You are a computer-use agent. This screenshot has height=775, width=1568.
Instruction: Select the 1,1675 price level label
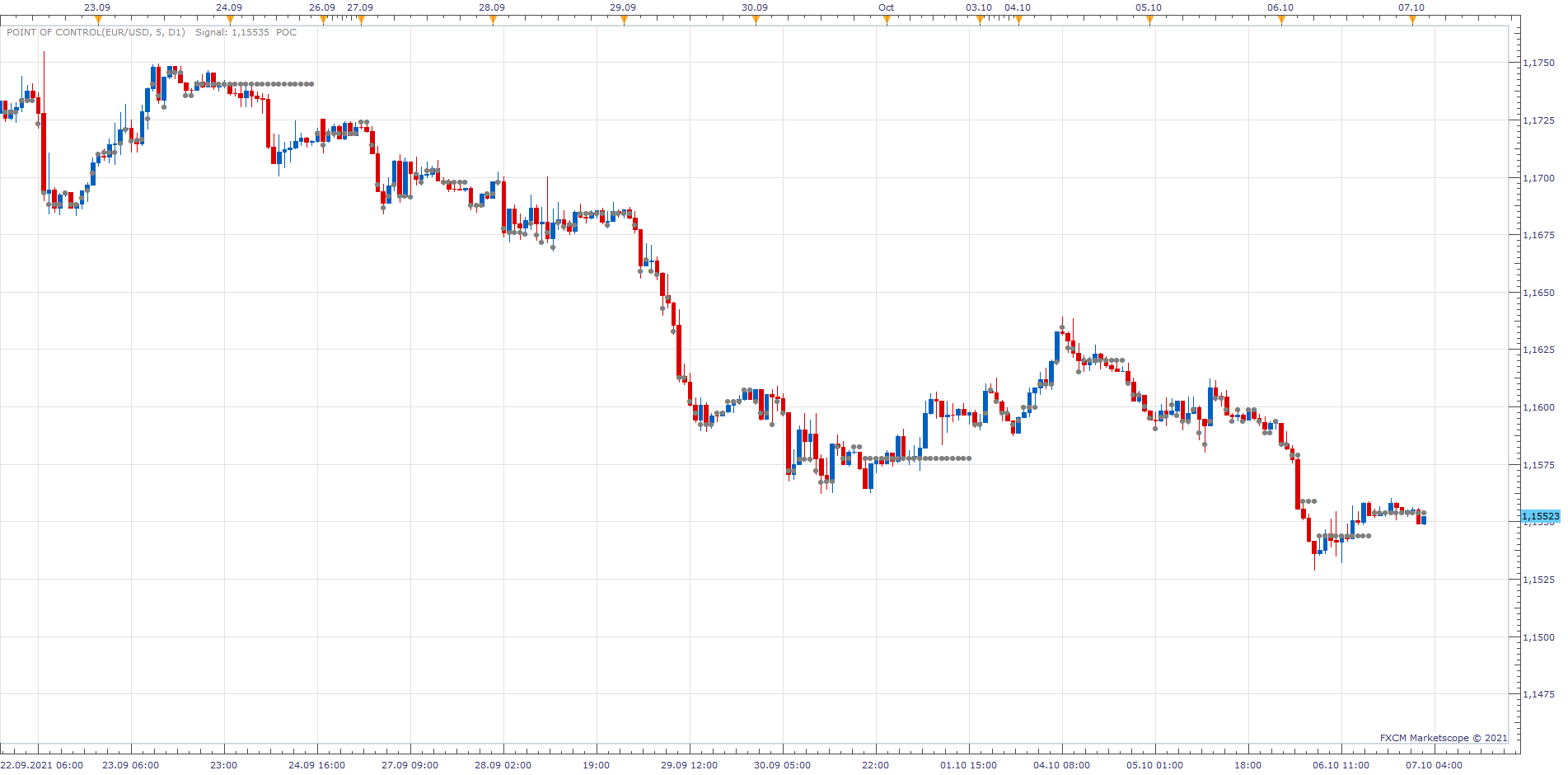pos(1539,235)
